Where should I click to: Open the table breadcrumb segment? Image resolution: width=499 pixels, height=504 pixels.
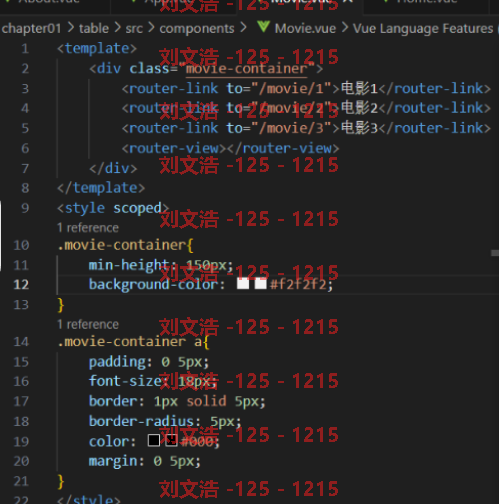(94, 28)
